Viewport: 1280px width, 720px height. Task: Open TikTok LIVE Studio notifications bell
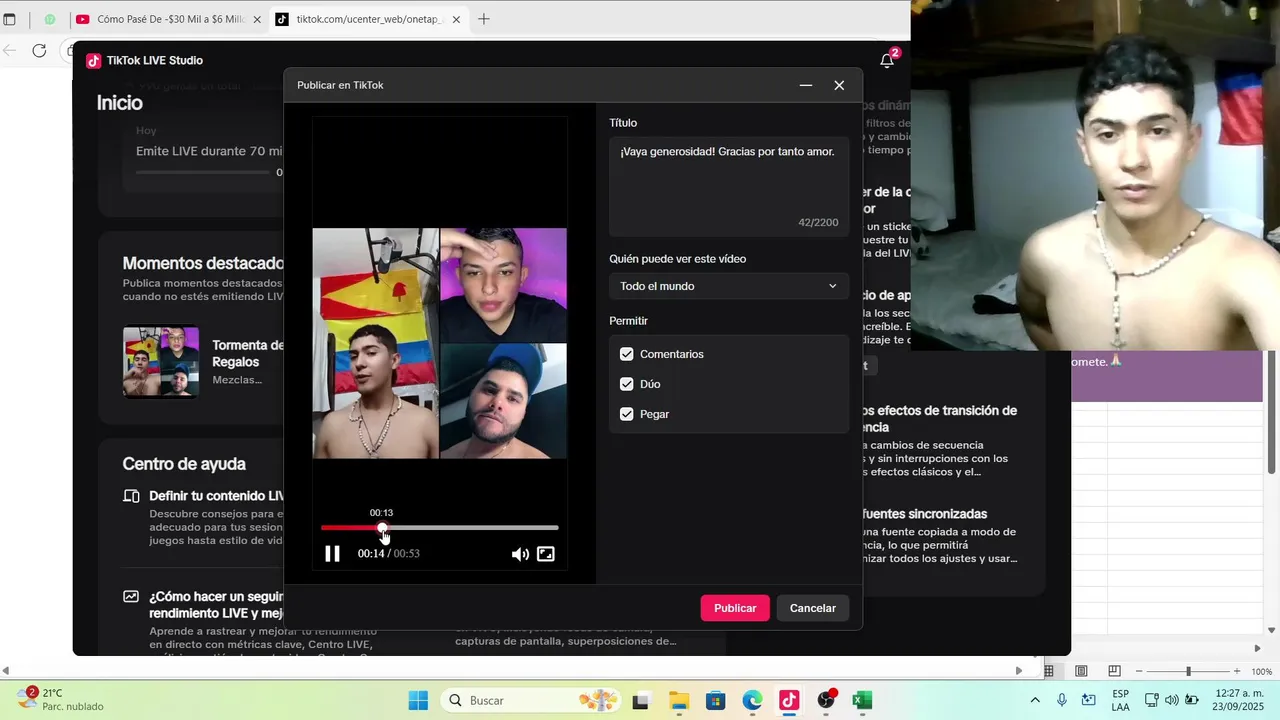887,61
